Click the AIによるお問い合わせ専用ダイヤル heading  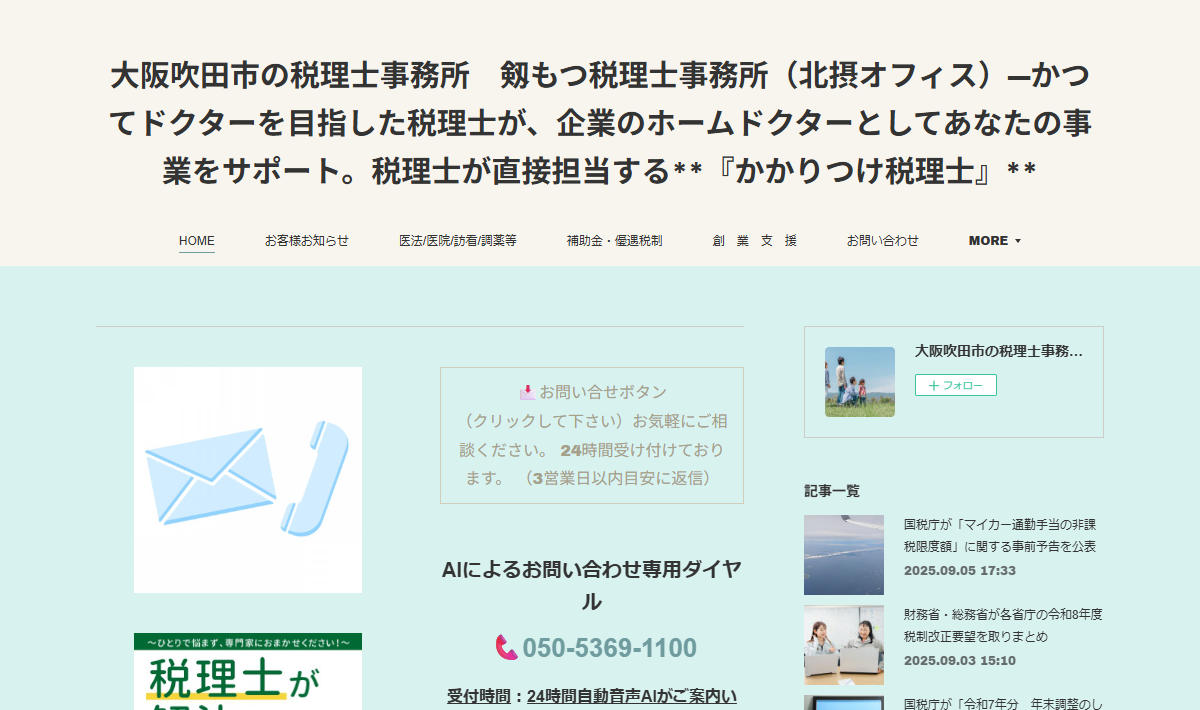tap(592, 585)
